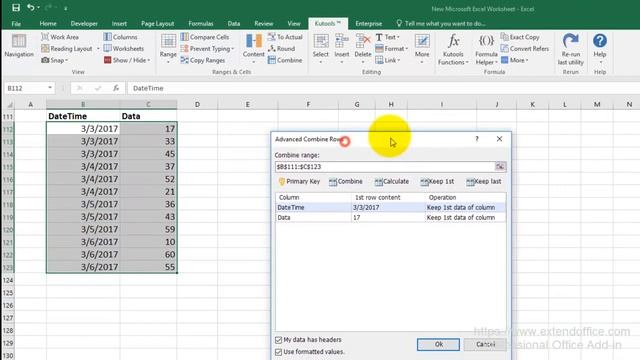640x360 pixels.
Task: Open the Kutools Help icon
Action: point(600,41)
